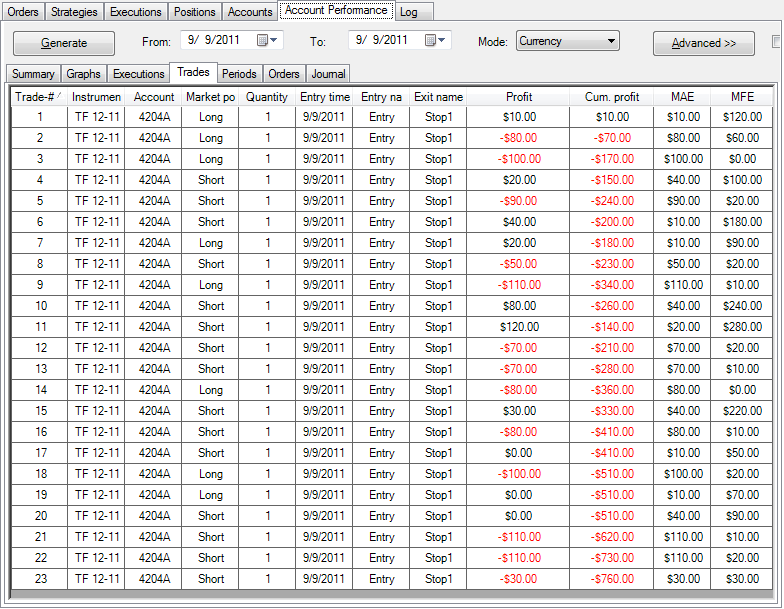784x609 pixels.
Task: Select the Trades sub-tab
Action: pos(193,72)
